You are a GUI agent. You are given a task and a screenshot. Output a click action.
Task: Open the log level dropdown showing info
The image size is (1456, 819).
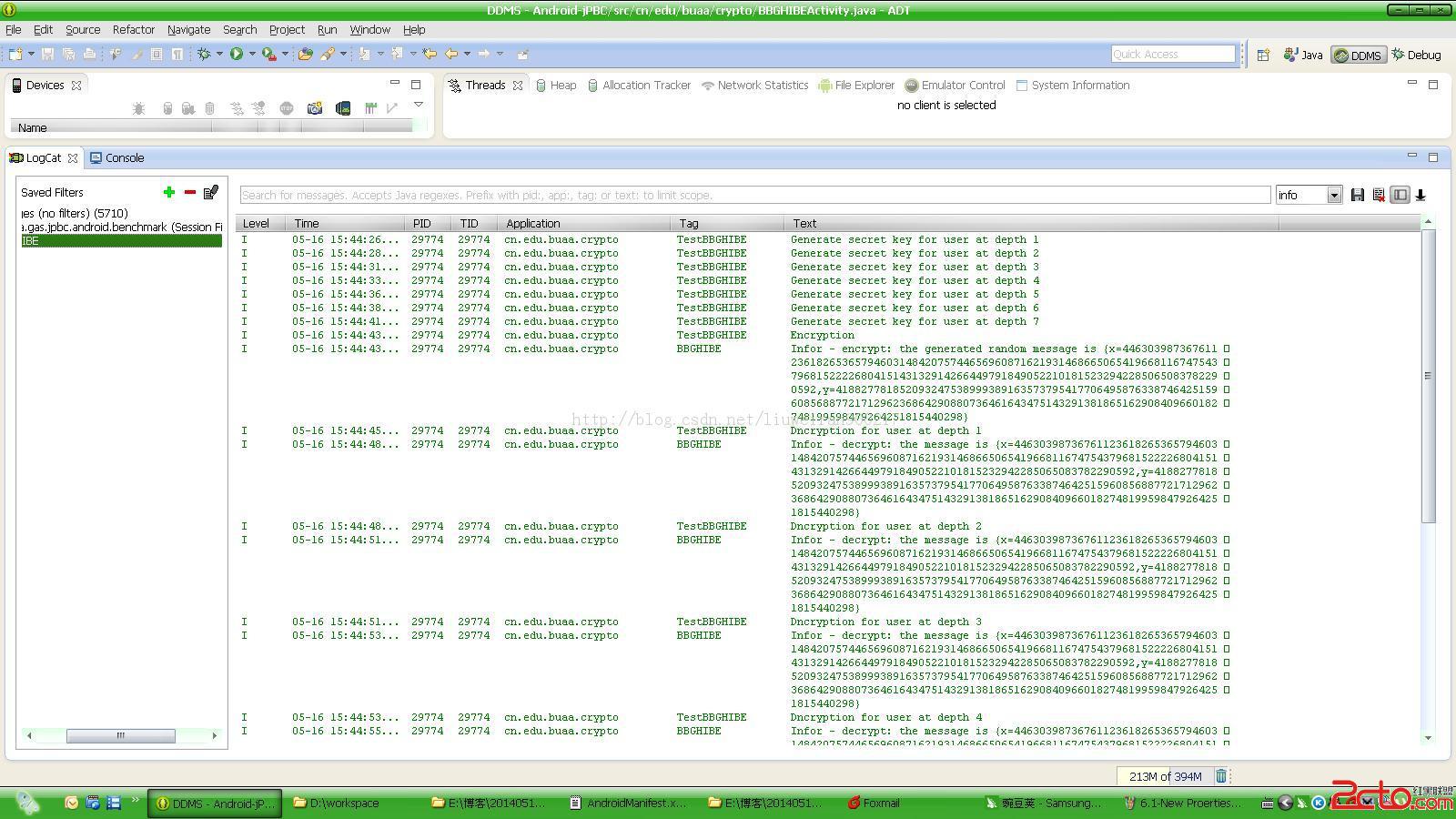[1333, 195]
